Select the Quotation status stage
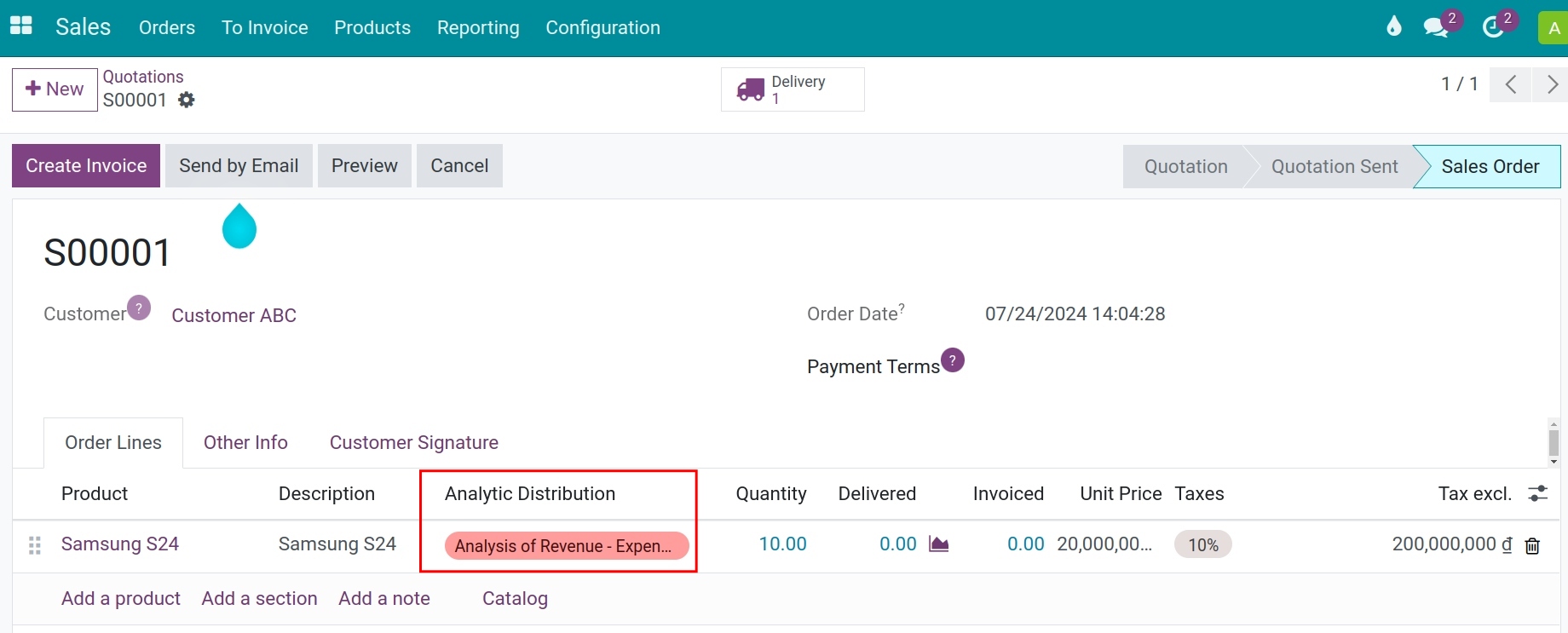The height and width of the screenshot is (633, 1568). [1185, 166]
